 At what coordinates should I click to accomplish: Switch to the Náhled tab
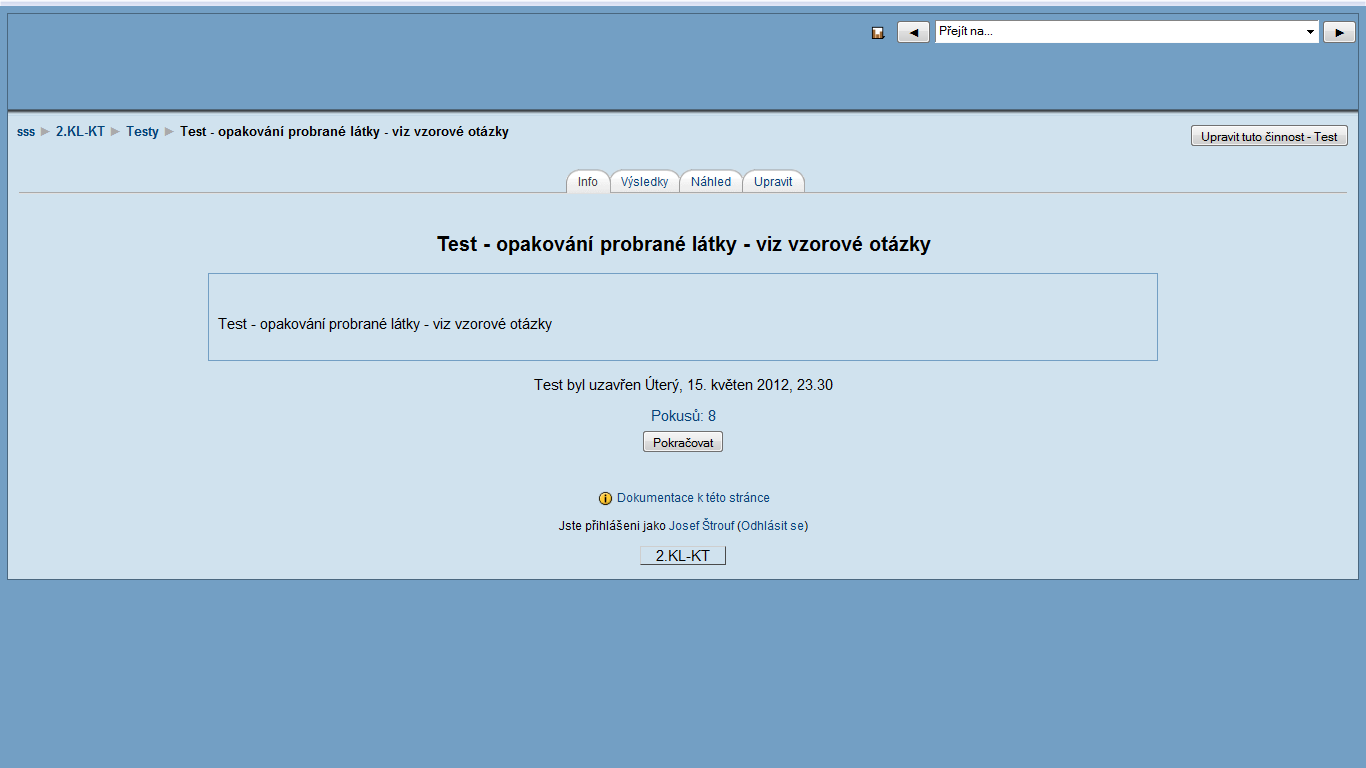coord(711,181)
